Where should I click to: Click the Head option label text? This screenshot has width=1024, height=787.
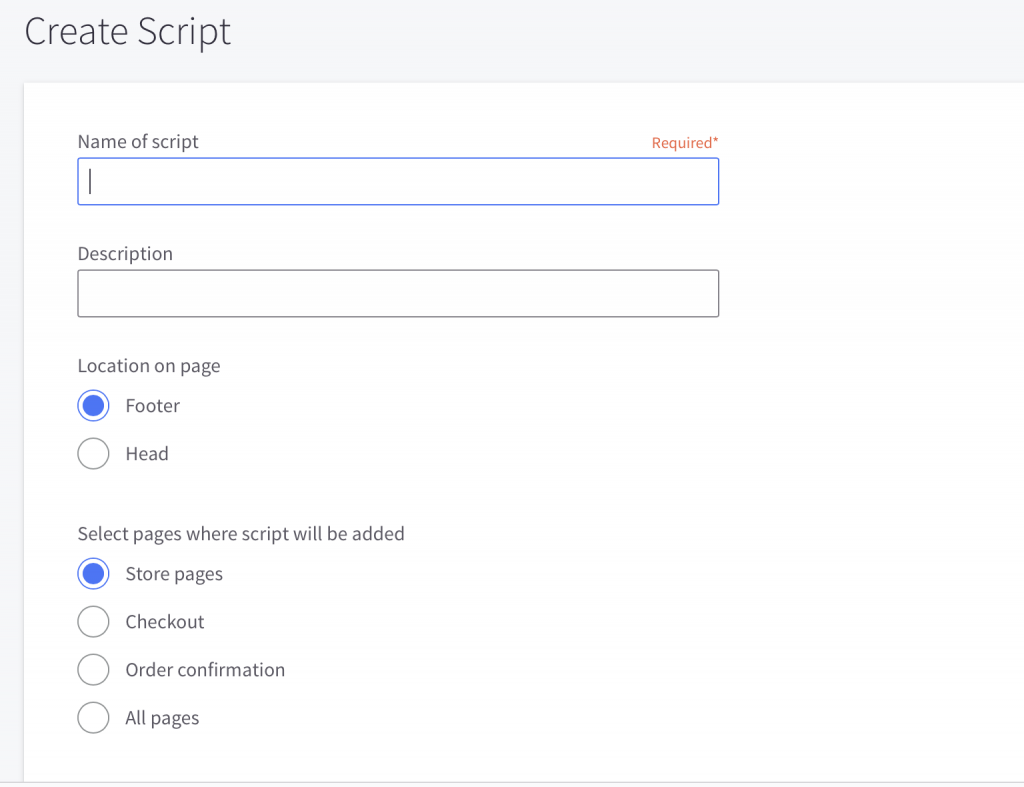click(146, 453)
